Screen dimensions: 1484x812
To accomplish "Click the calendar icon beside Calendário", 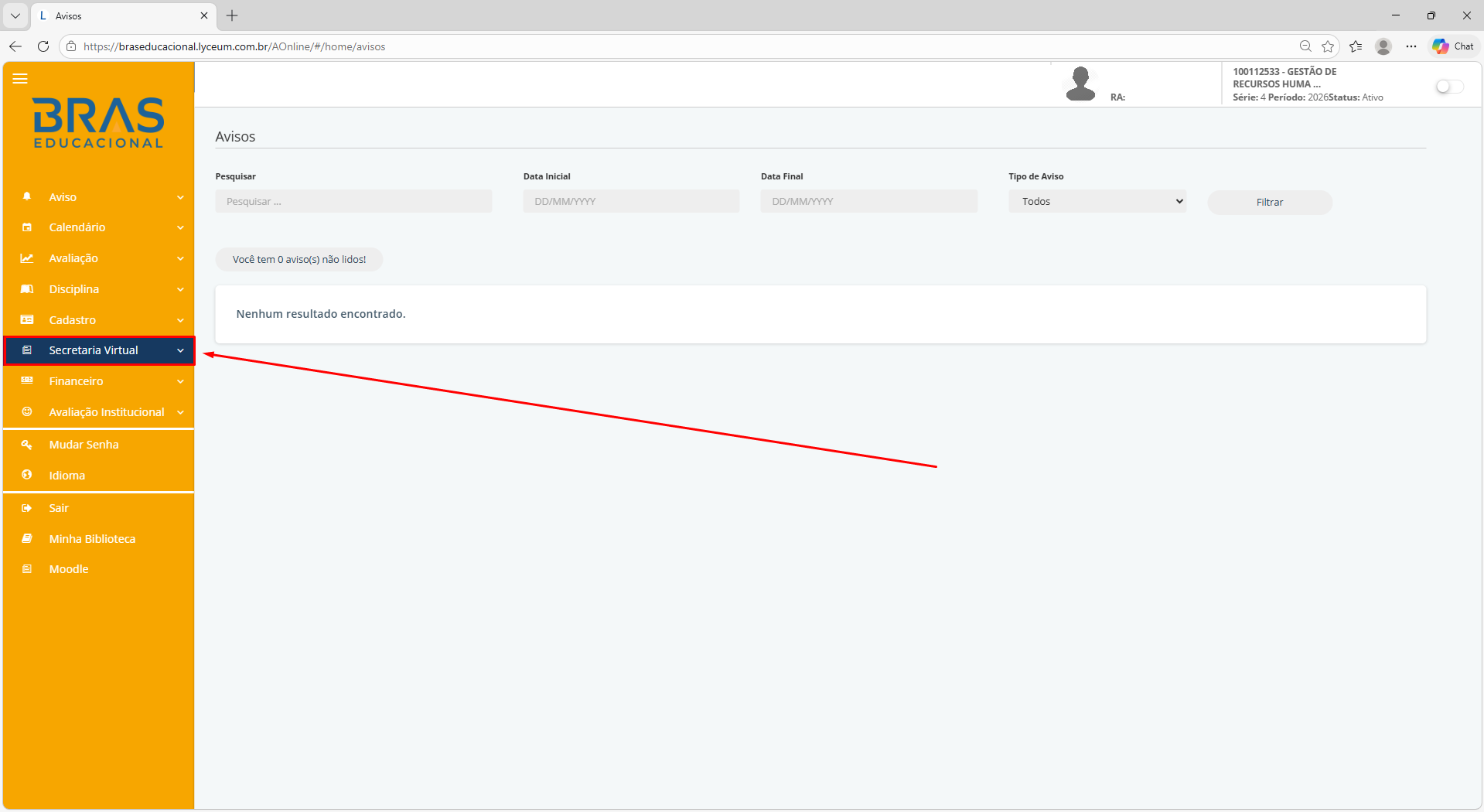I will tap(27, 227).
